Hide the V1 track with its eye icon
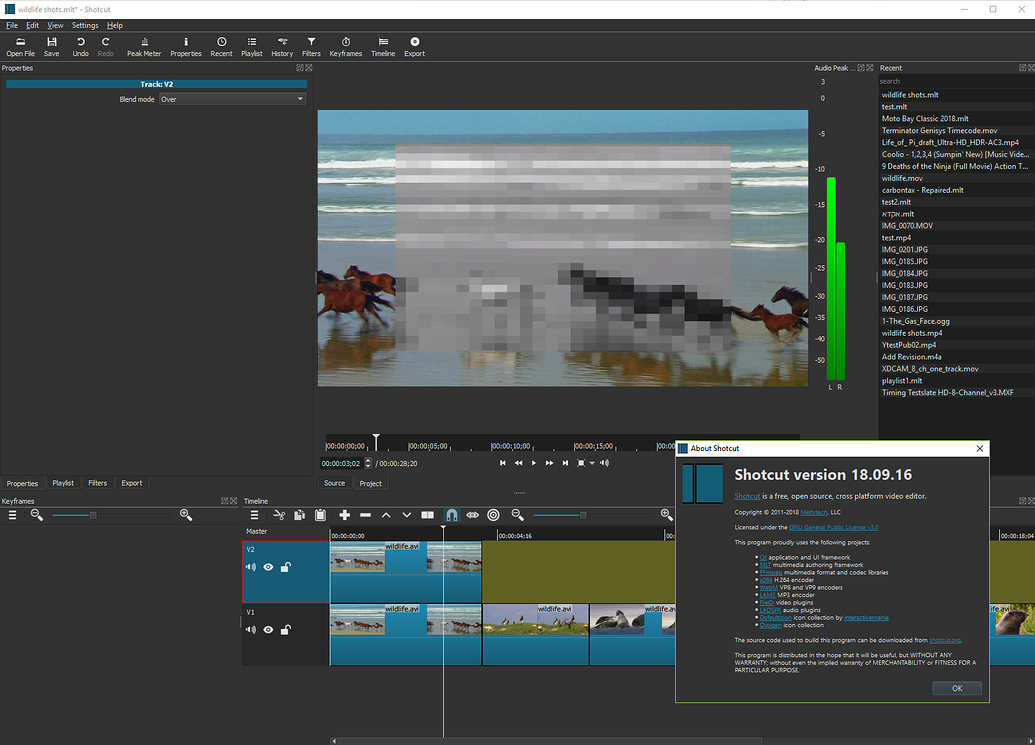Viewport: 1035px width, 745px height. 268,630
